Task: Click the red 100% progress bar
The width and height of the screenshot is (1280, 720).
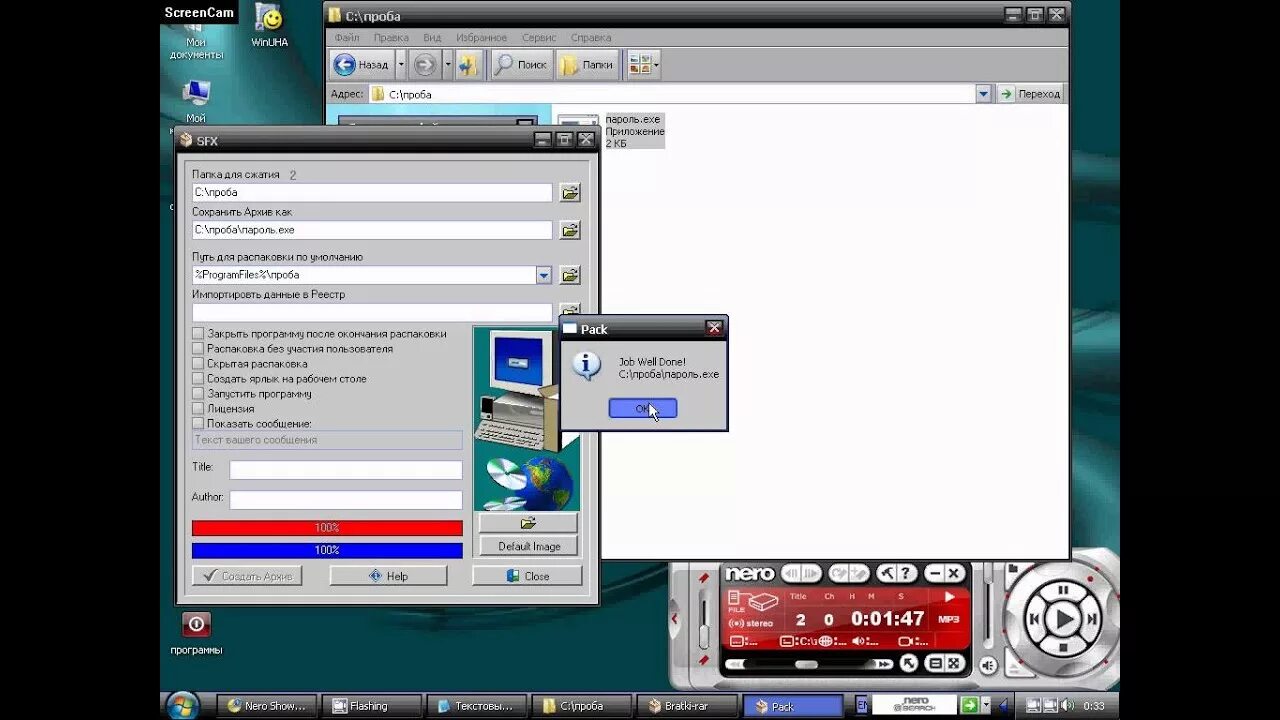Action: [x=327, y=528]
